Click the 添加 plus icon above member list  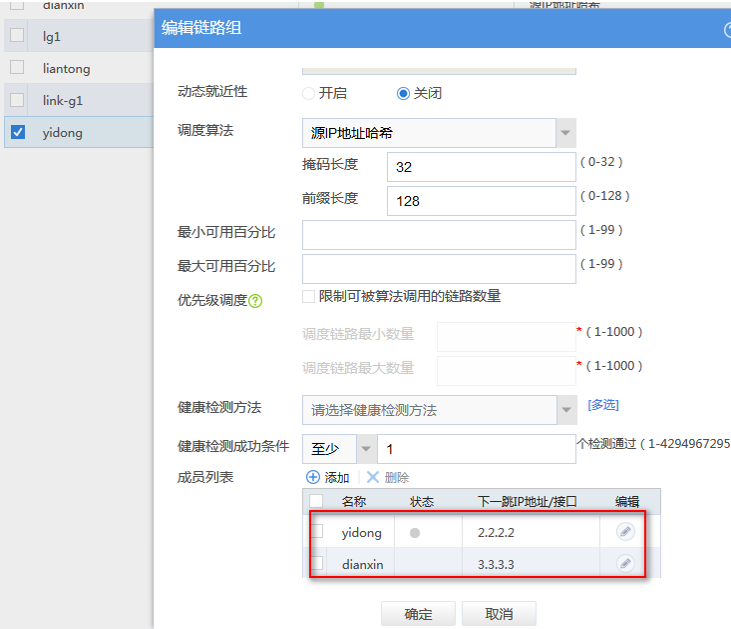pos(313,478)
